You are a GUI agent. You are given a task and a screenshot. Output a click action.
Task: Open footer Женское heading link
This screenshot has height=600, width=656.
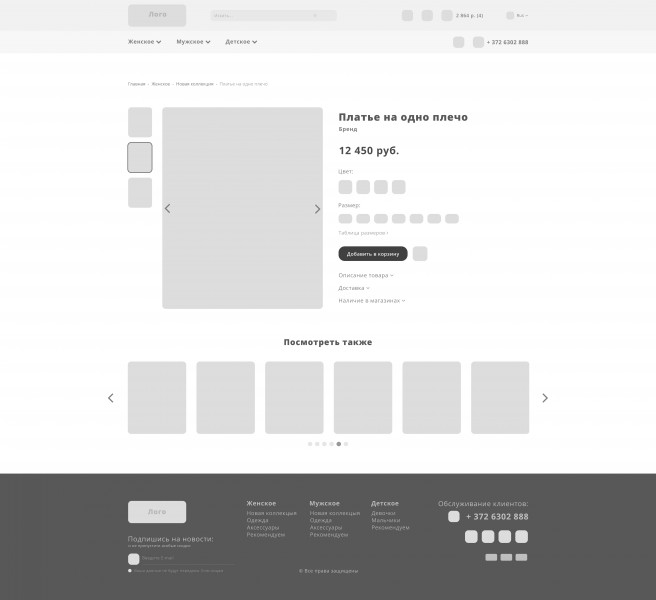coord(261,503)
